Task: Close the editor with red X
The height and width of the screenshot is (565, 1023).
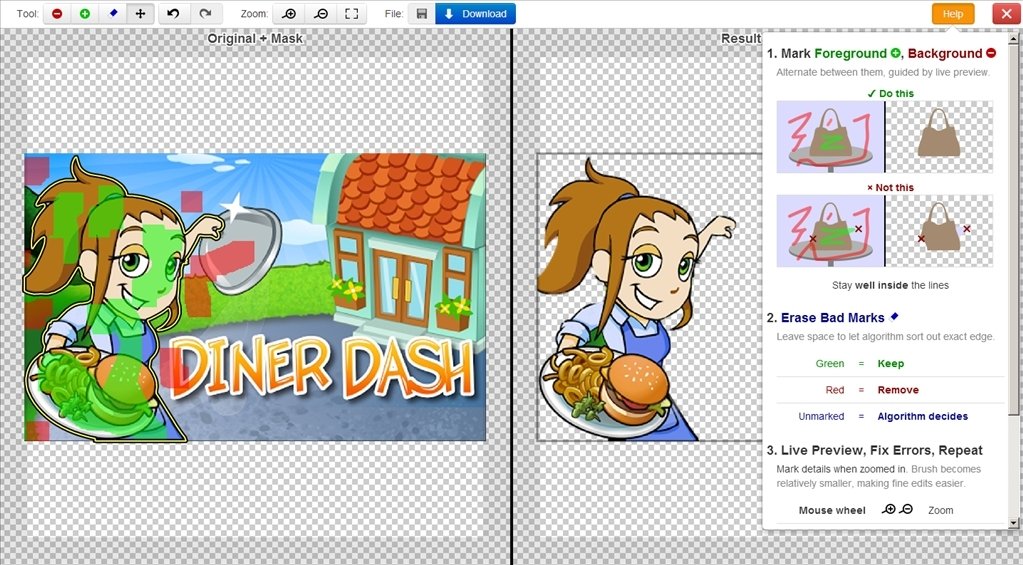Action: (x=1007, y=14)
